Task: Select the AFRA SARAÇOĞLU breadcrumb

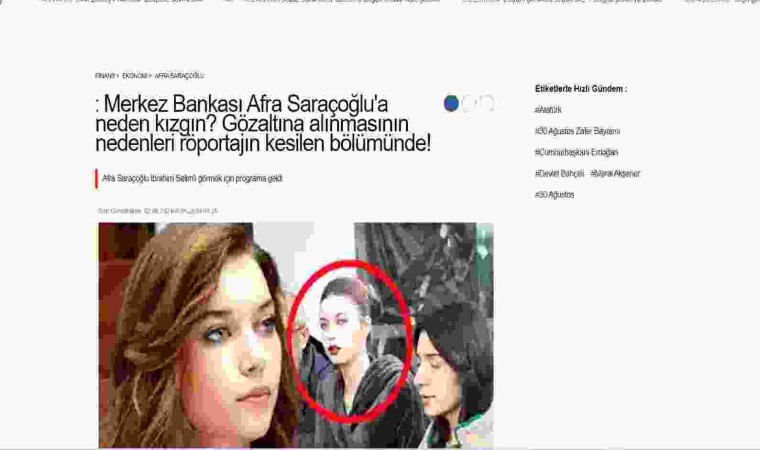Action: click(180, 76)
